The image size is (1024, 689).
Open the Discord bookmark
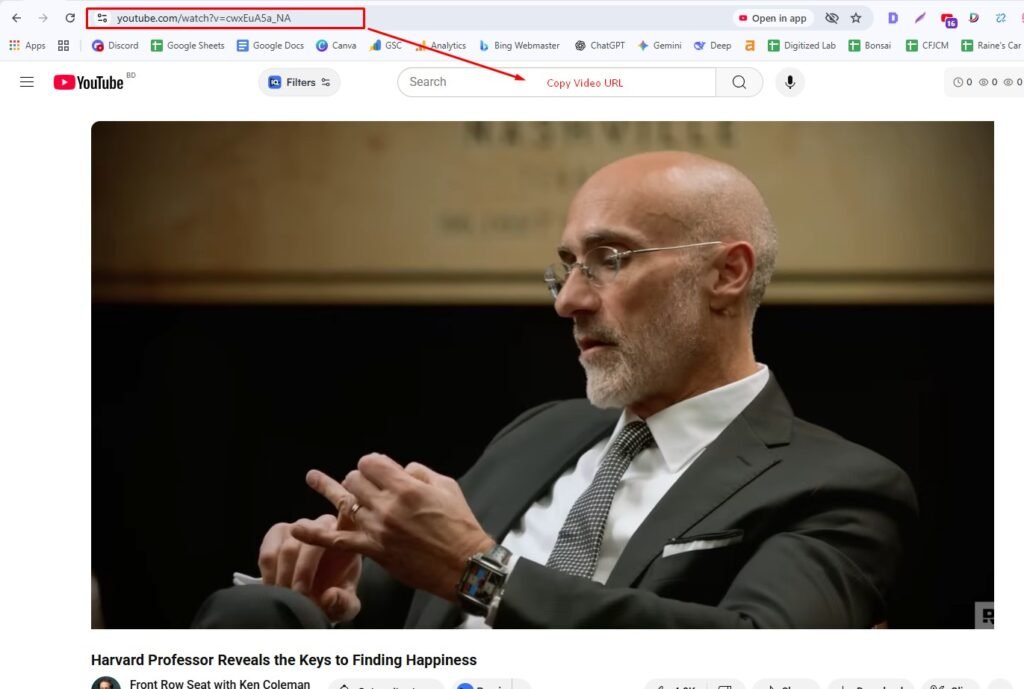click(x=115, y=45)
